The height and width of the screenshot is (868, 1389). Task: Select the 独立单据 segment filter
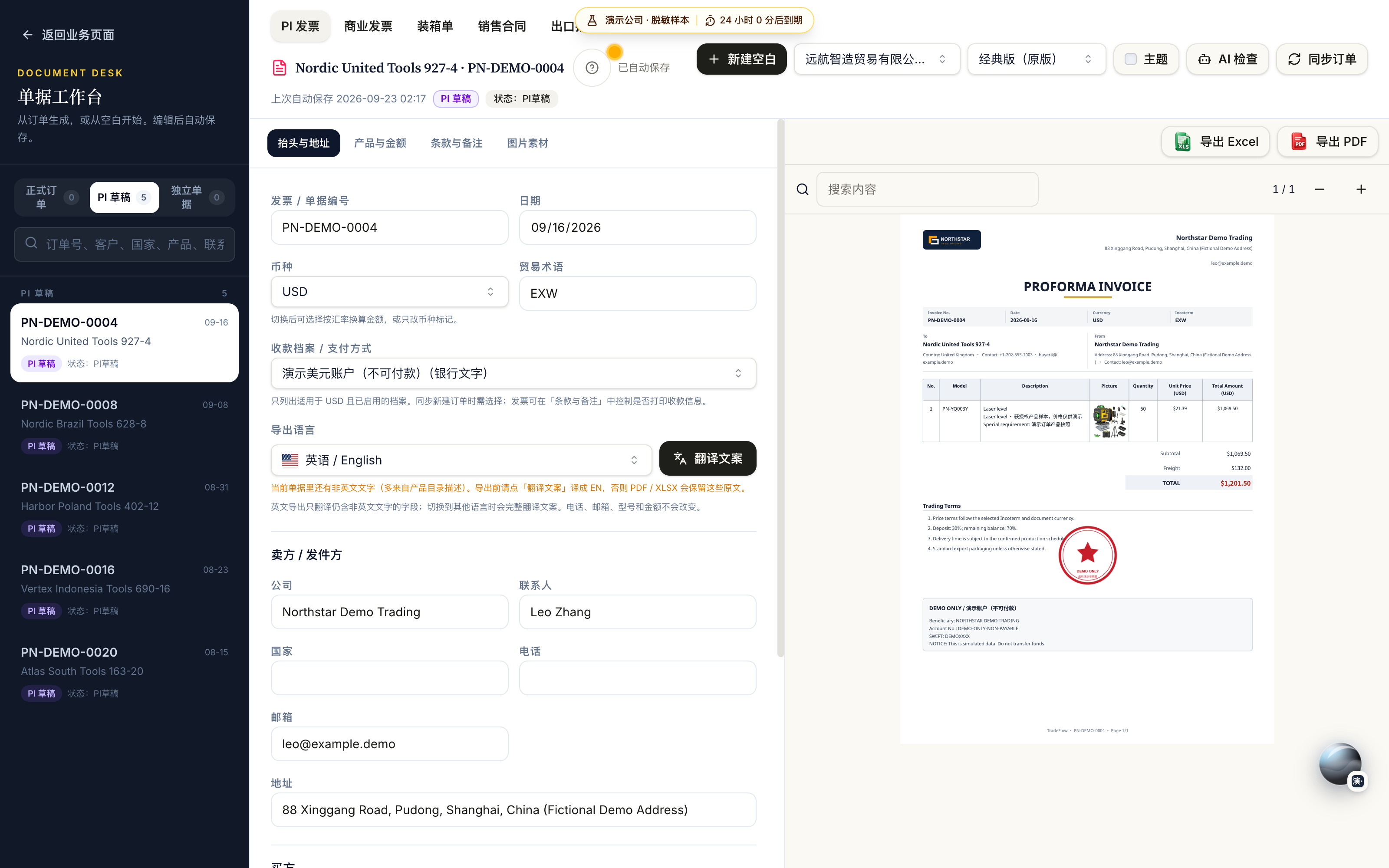click(x=197, y=197)
